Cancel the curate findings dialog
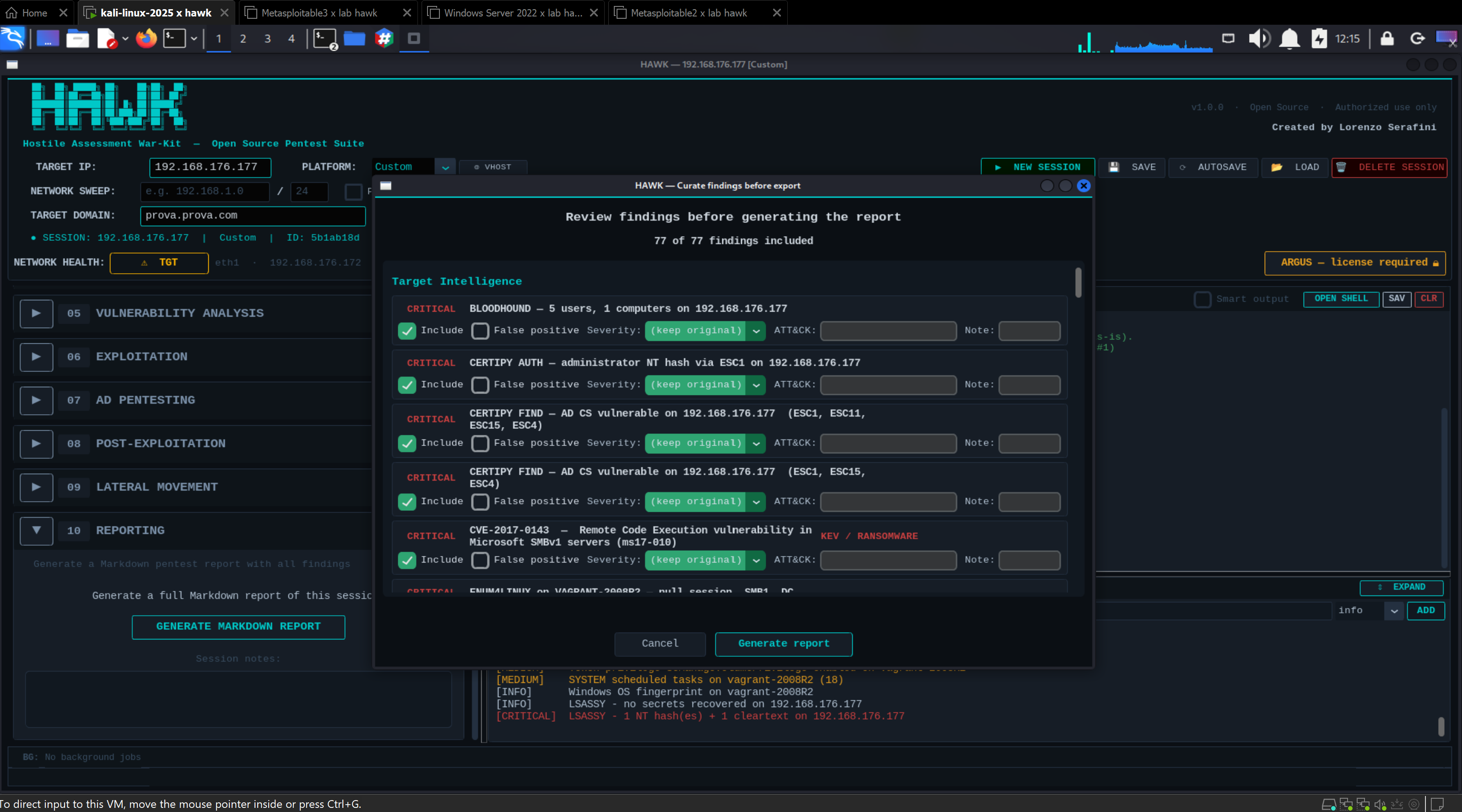This screenshot has height=812, width=1462. [660, 644]
